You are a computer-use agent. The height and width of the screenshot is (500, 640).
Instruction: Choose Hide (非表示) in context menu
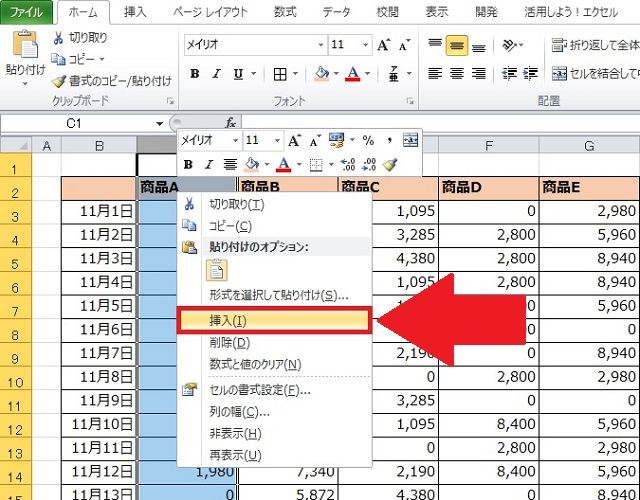click(x=274, y=433)
